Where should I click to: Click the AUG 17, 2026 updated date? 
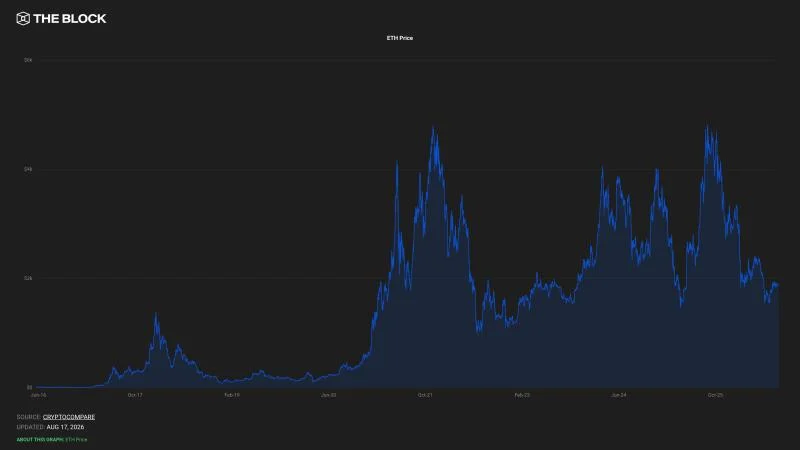(x=65, y=427)
